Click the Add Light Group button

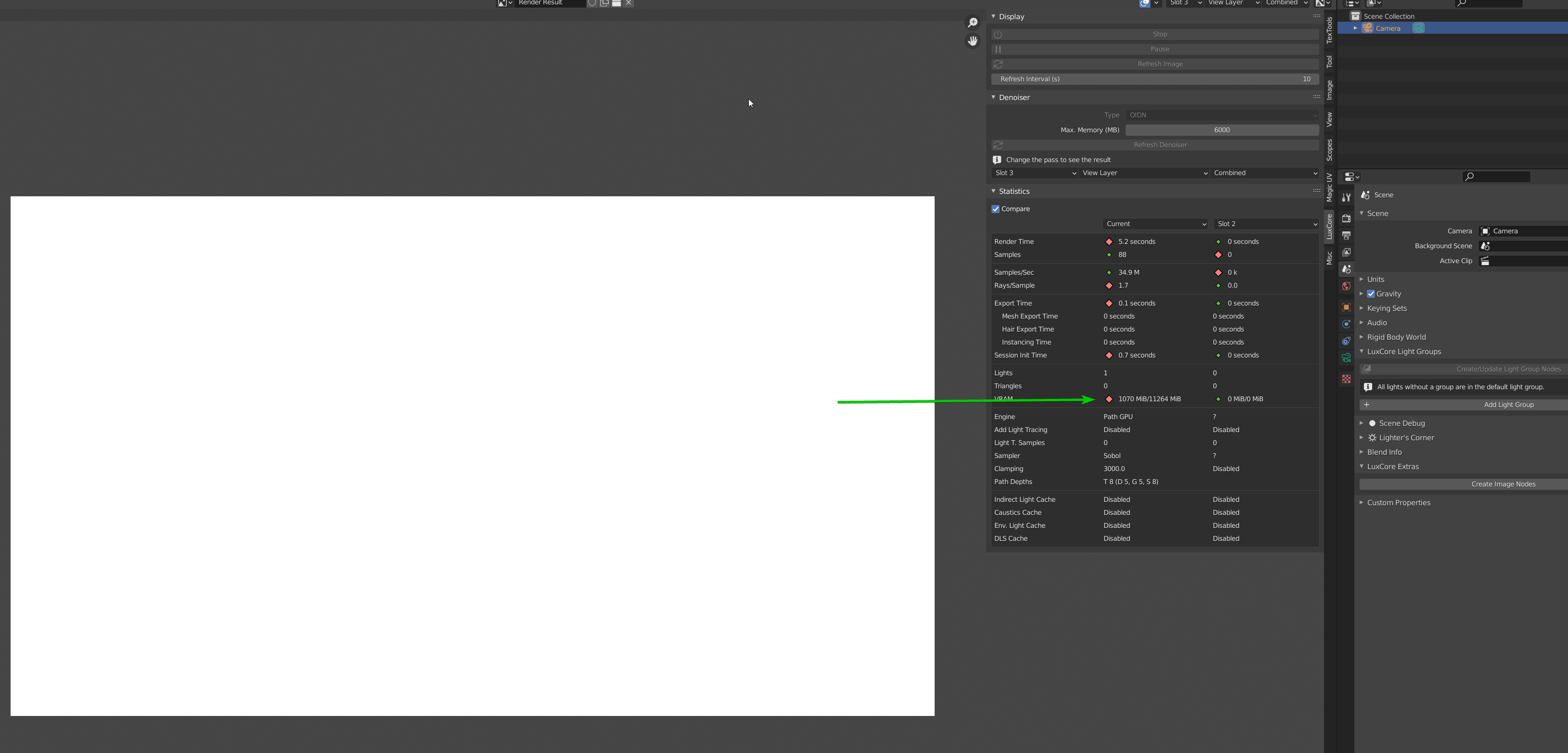point(1508,405)
